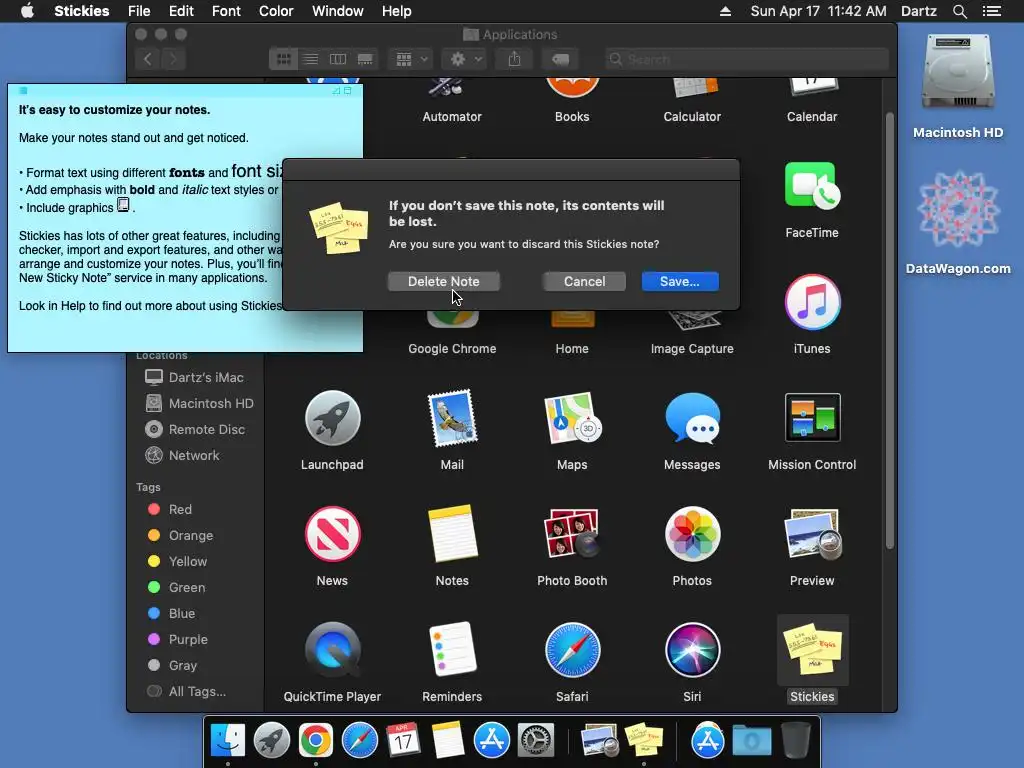Select the QuickTime Player app icon
This screenshot has height=768, width=1024.
coord(332,650)
